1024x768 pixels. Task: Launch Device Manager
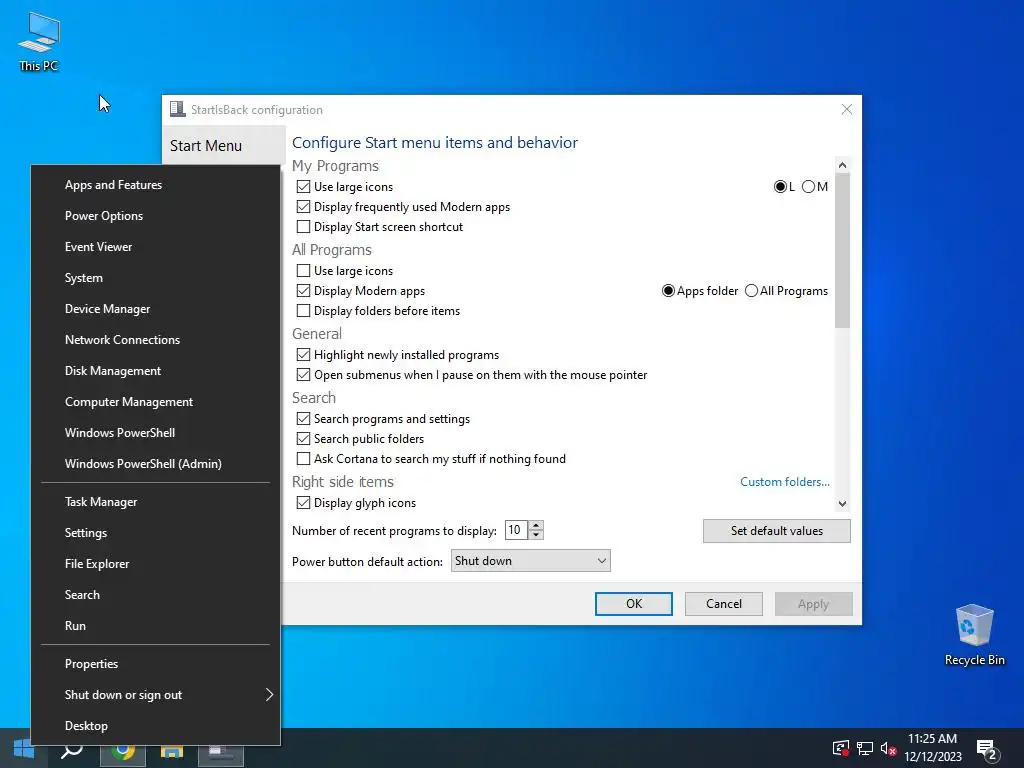(x=157, y=309)
